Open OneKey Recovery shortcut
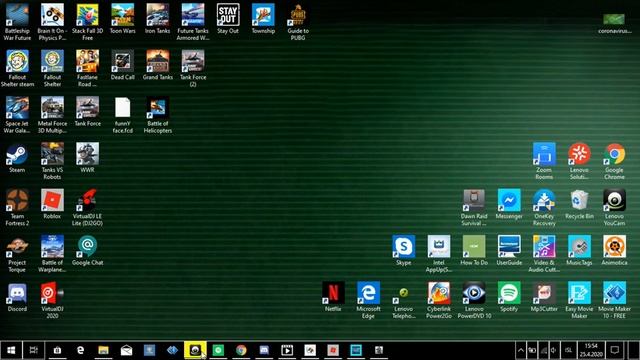Image resolution: width=640 pixels, height=360 pixels. 544,207
